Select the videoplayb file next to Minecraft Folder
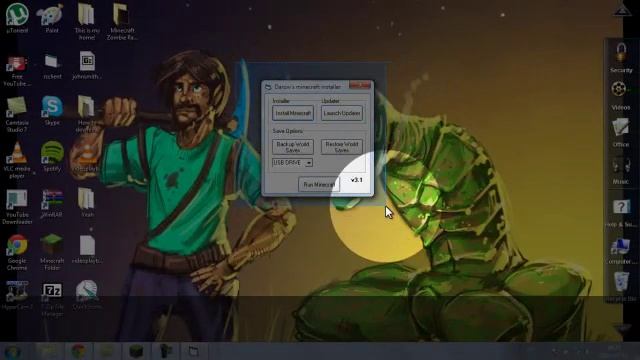This screenshot has width=640, height=360. [87, 249]
